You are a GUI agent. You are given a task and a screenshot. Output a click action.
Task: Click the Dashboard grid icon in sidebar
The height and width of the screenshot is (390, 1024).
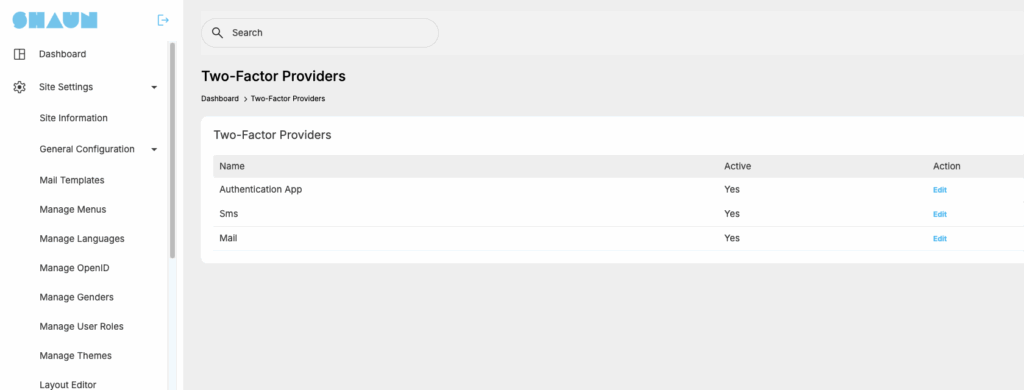pos(20,54)
